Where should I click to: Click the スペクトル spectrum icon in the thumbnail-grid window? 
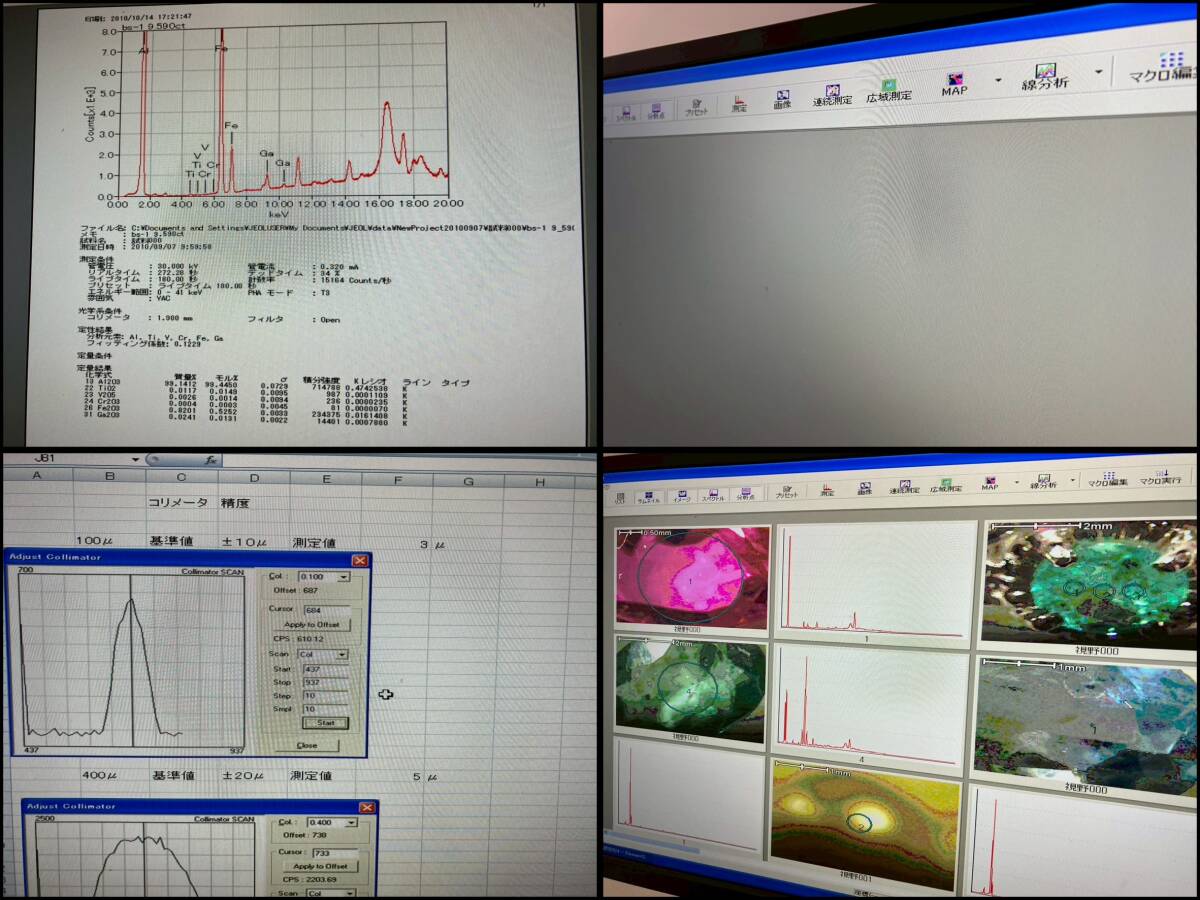coord(713,493)
